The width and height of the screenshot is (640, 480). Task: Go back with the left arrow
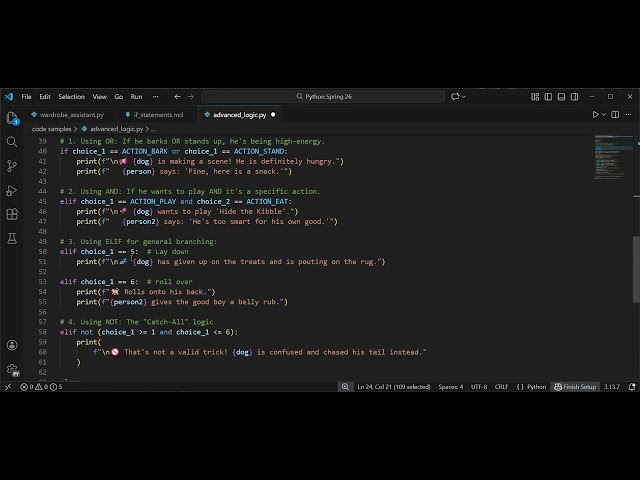(177, 97)
